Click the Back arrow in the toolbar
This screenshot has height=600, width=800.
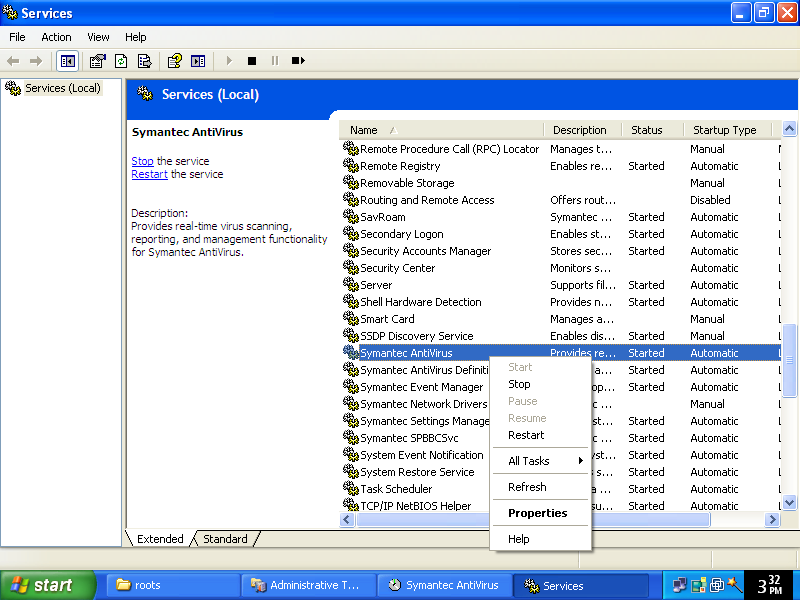[13, 61]
